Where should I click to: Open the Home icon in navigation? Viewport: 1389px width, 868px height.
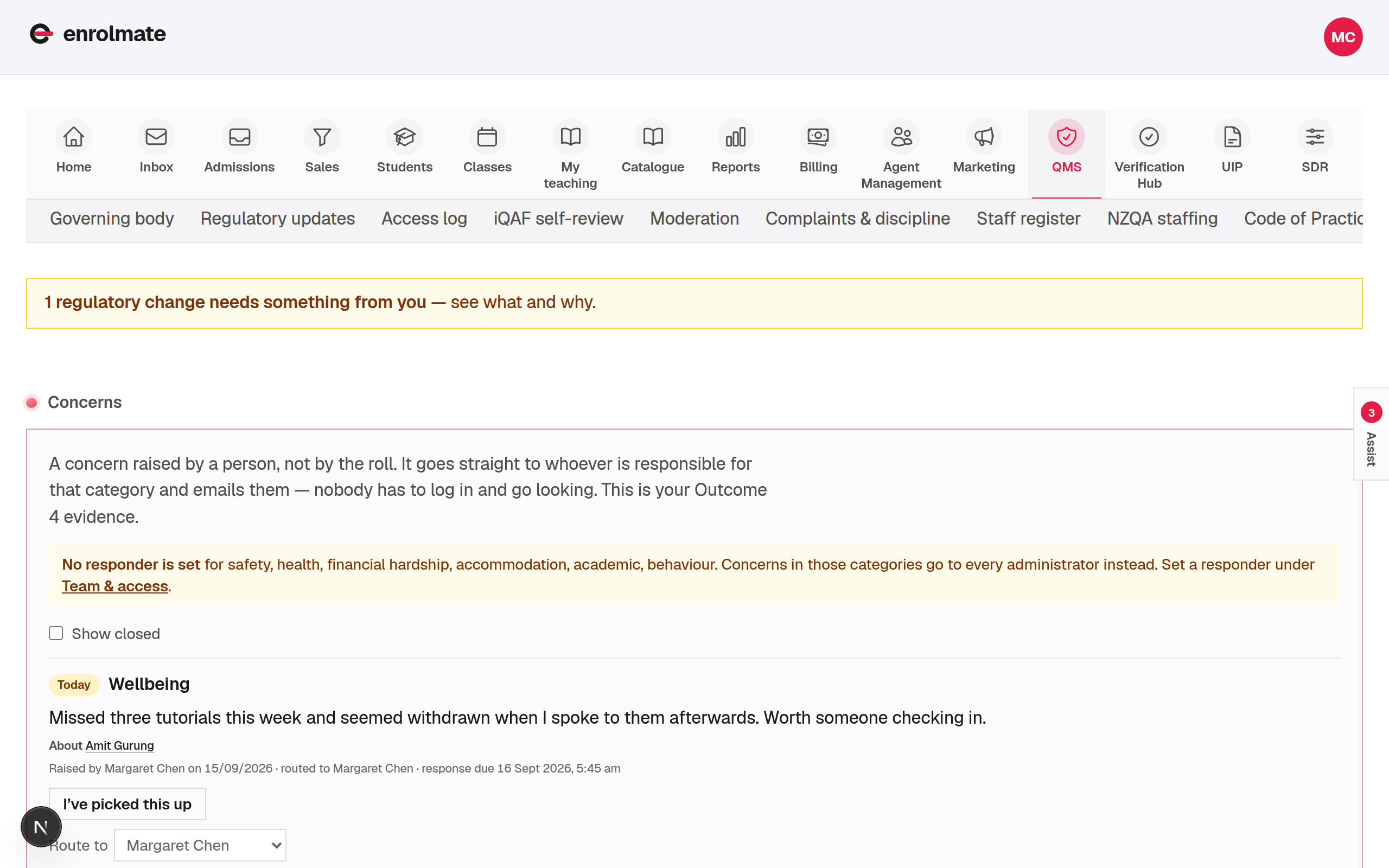coord(73,137)
